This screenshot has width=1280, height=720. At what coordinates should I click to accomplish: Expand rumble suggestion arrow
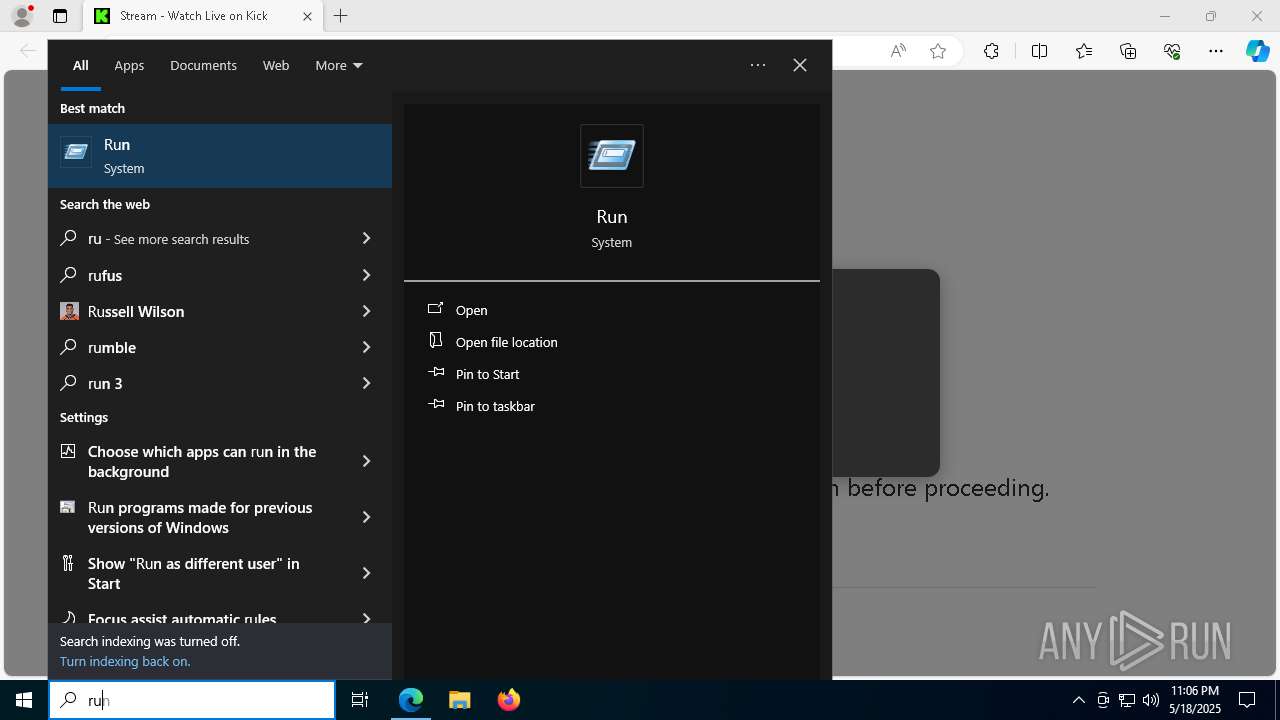tap(366, 347)
